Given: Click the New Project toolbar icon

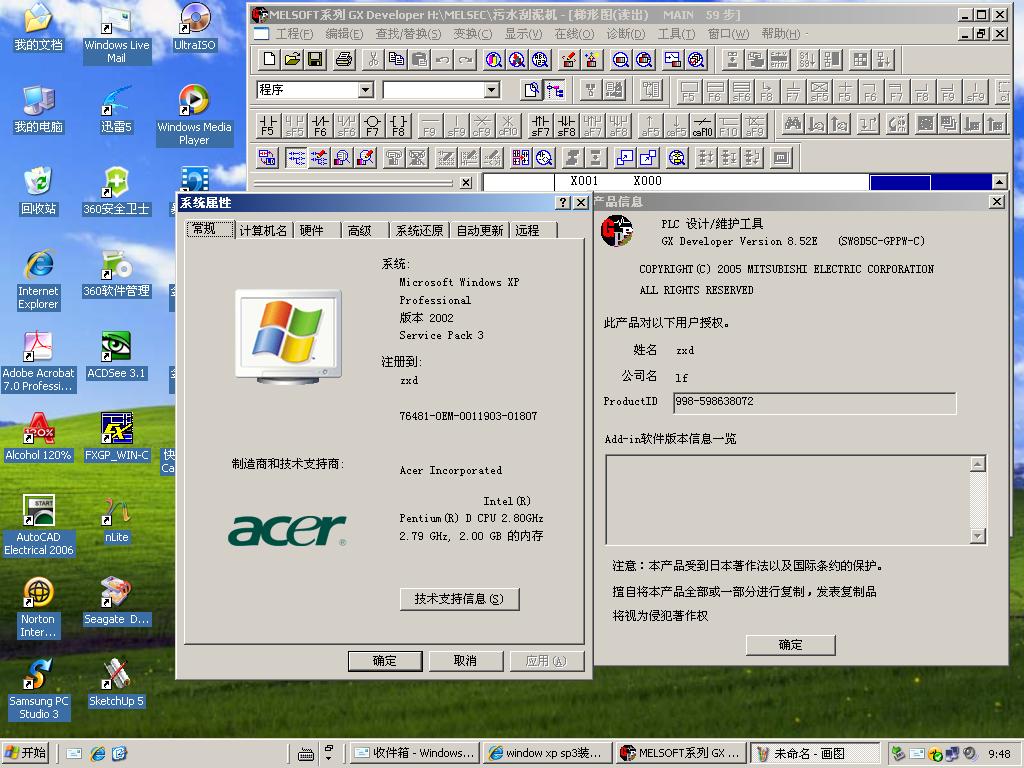Looking at the screenshot, I should pyautogui.click(x=268, y=60).
